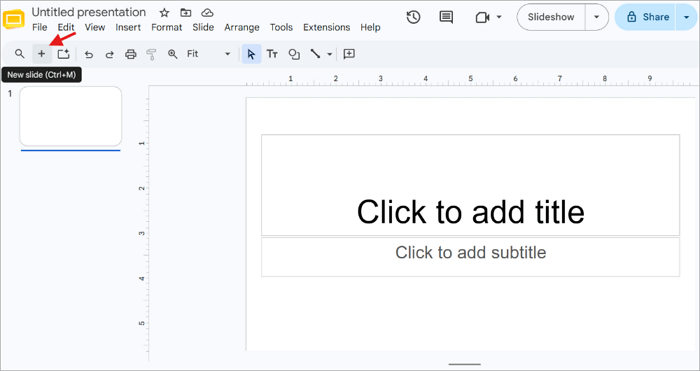
Task: Select the Line tool
Action: click(315, 54)
